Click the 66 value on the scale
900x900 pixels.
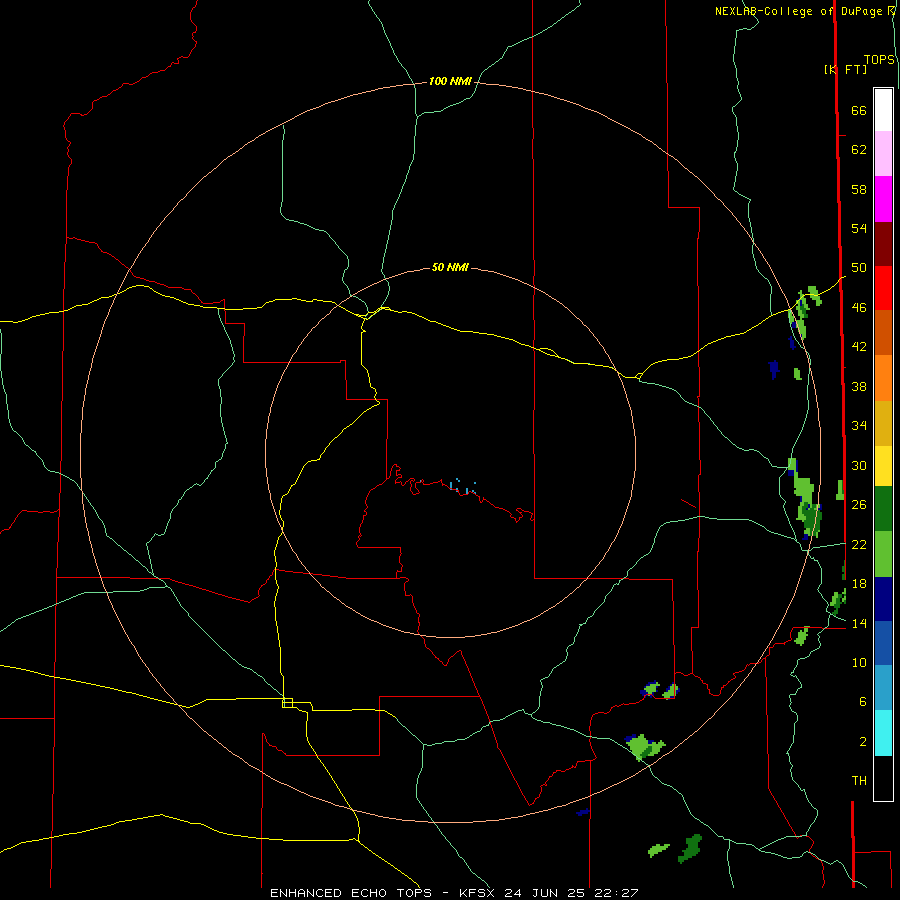click(x=859, y=111)
